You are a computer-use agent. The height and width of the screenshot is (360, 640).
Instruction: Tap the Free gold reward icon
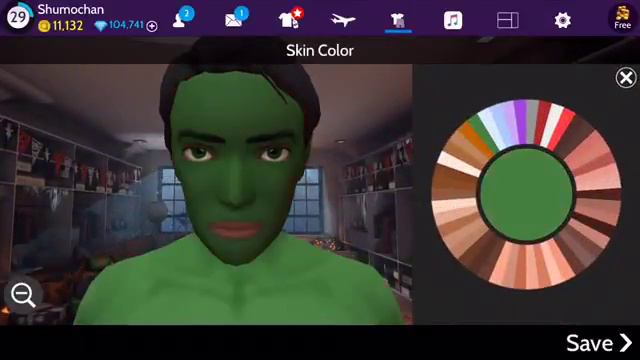(x=622, y=18)
